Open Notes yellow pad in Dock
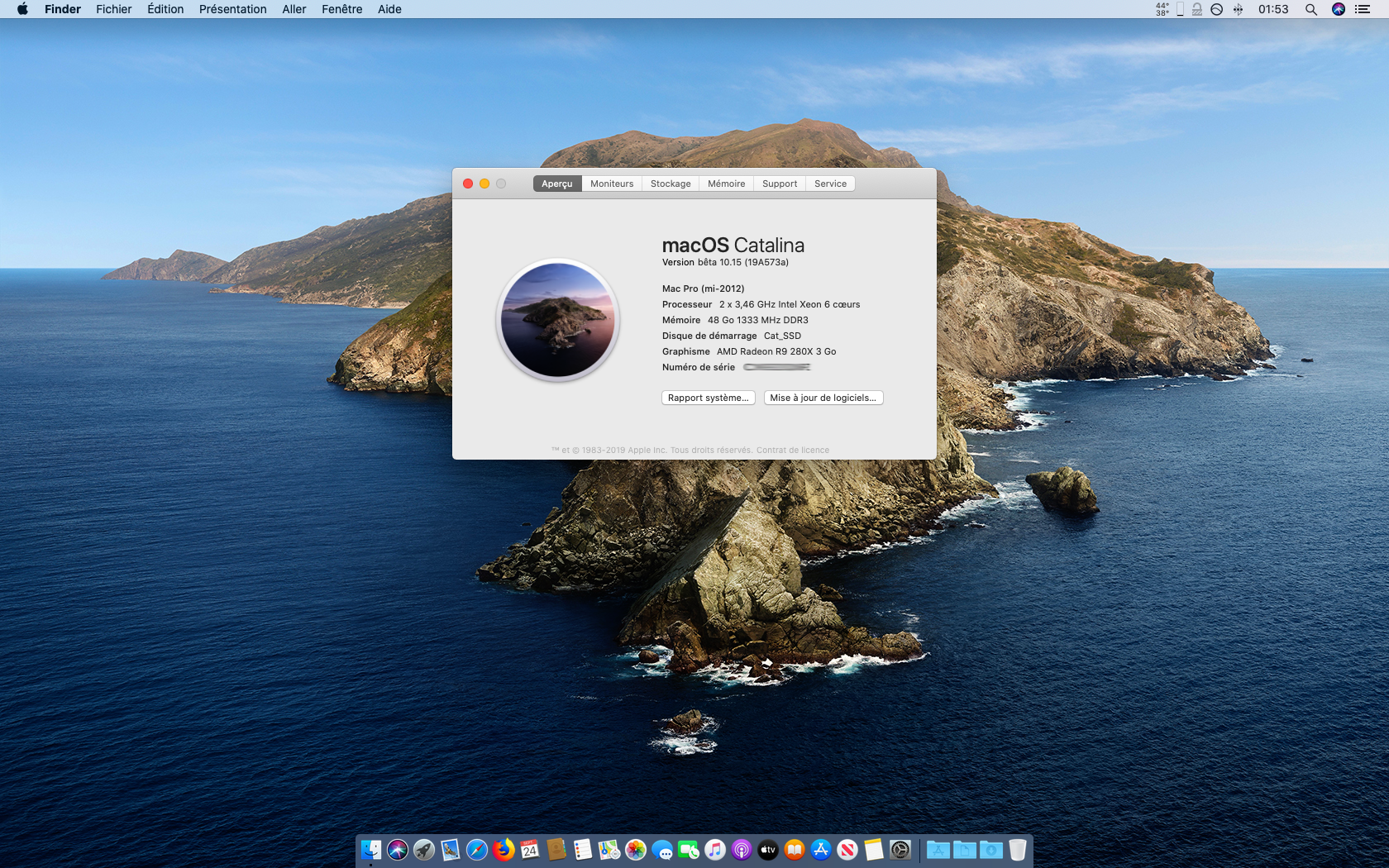Screen dimensions: 1389x868 point(874,850)
